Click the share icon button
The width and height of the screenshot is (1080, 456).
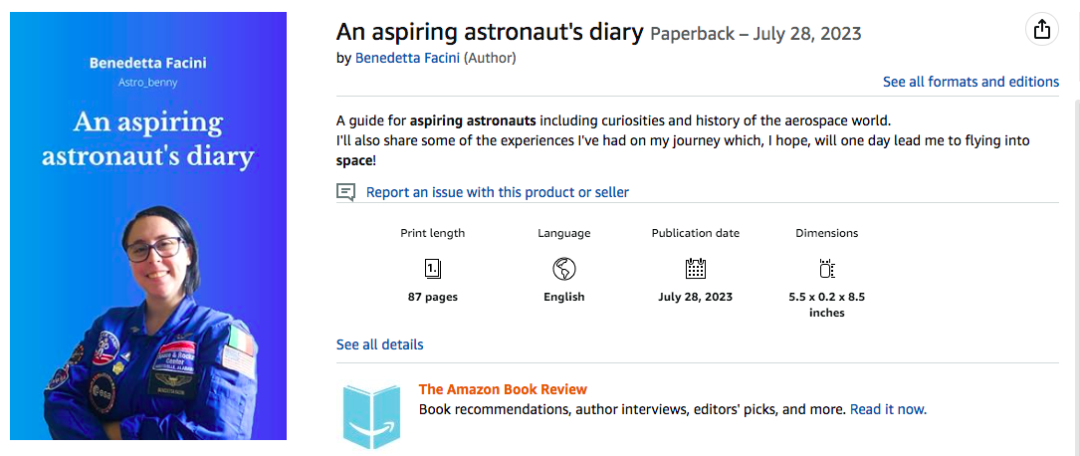click(1042, 30)
